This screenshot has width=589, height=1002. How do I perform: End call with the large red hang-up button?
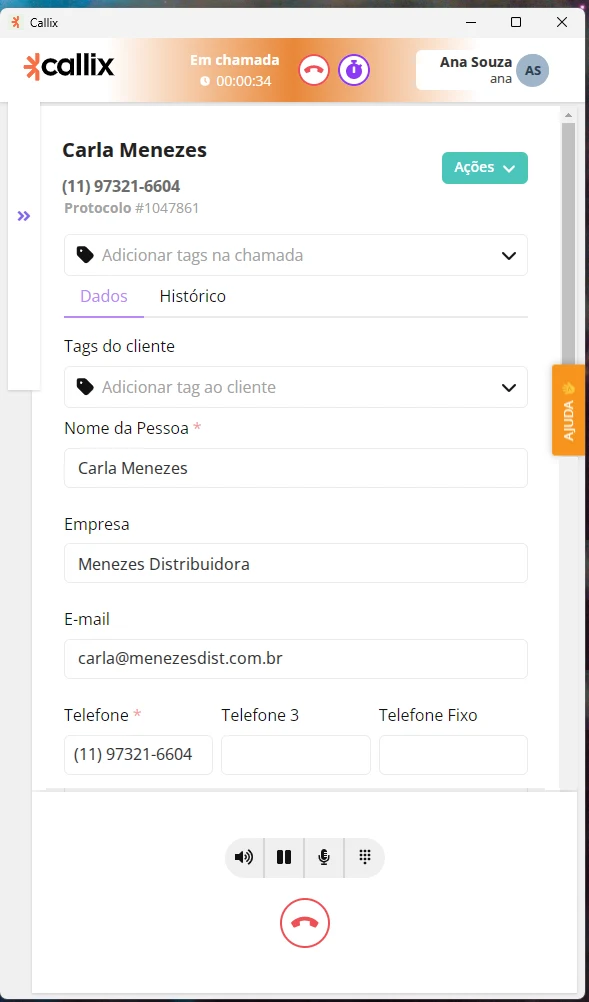[305, 923]
